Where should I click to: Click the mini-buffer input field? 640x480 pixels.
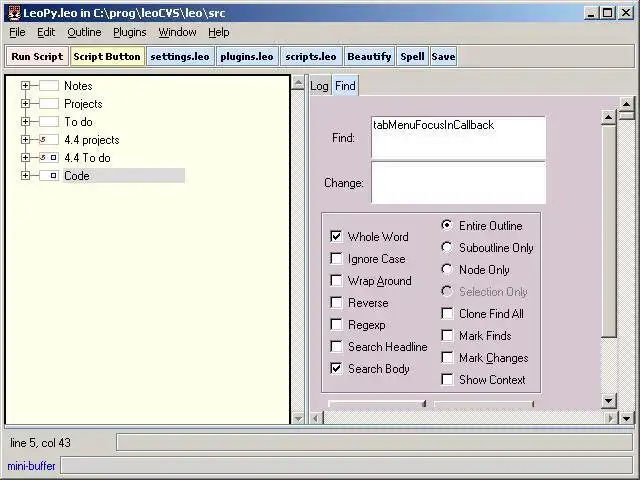(x=347, y=465)
